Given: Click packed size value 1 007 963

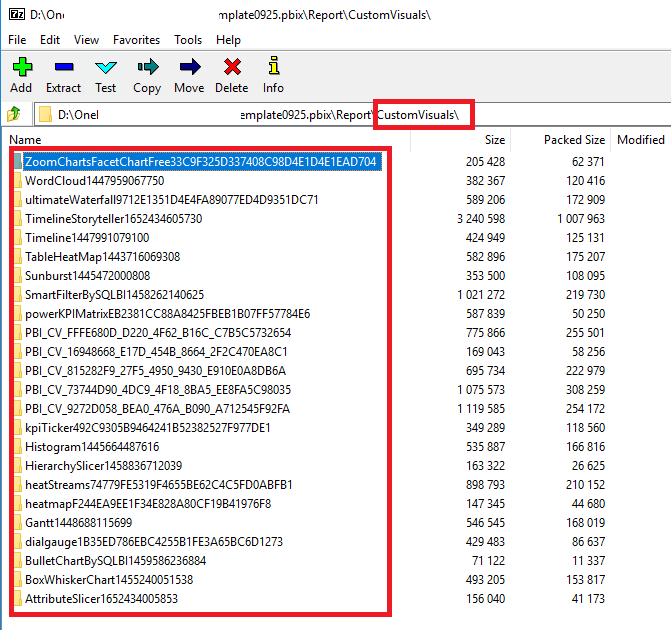Looking at the screenshot, I should coord(581,219).
